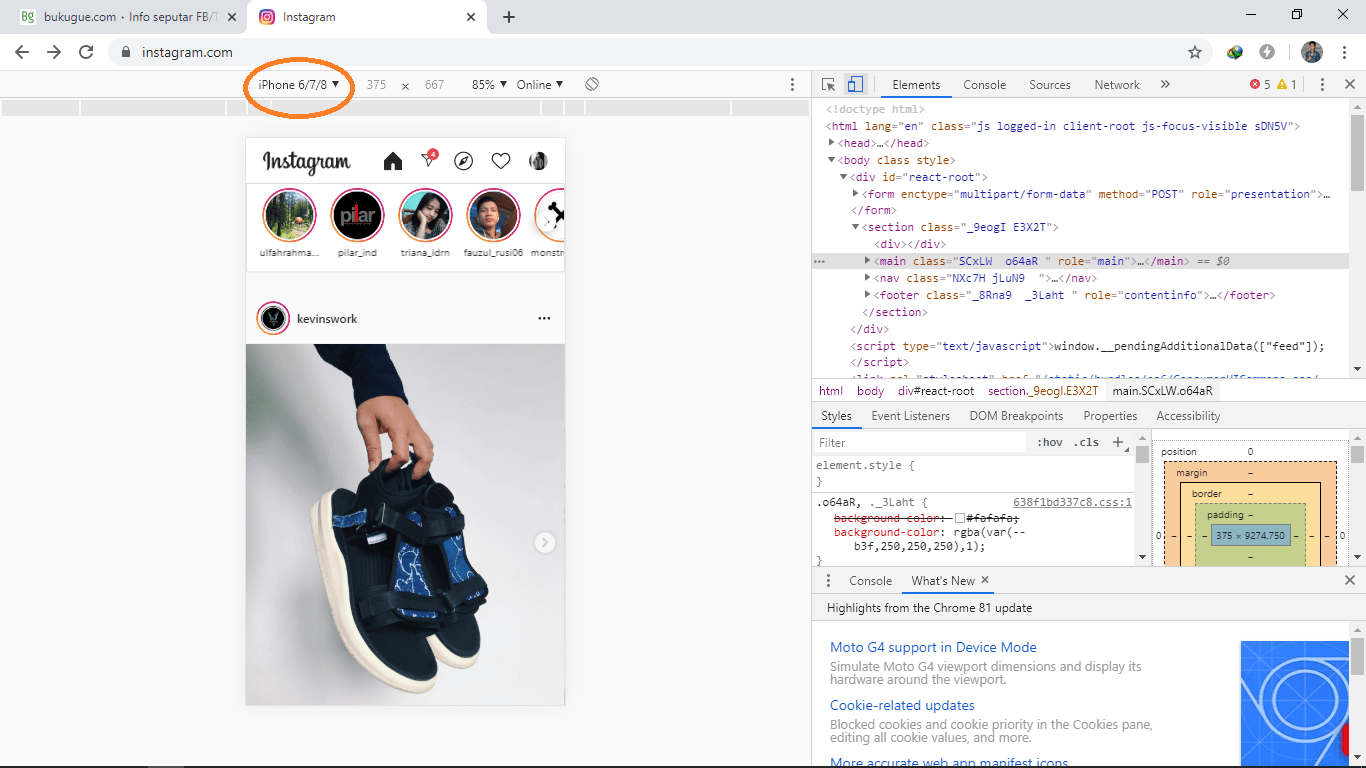Image resolution: width=1366 pixels, height=768 pixels.
Task: Switch to the Network tab
Action: [x=1117, y=85]
